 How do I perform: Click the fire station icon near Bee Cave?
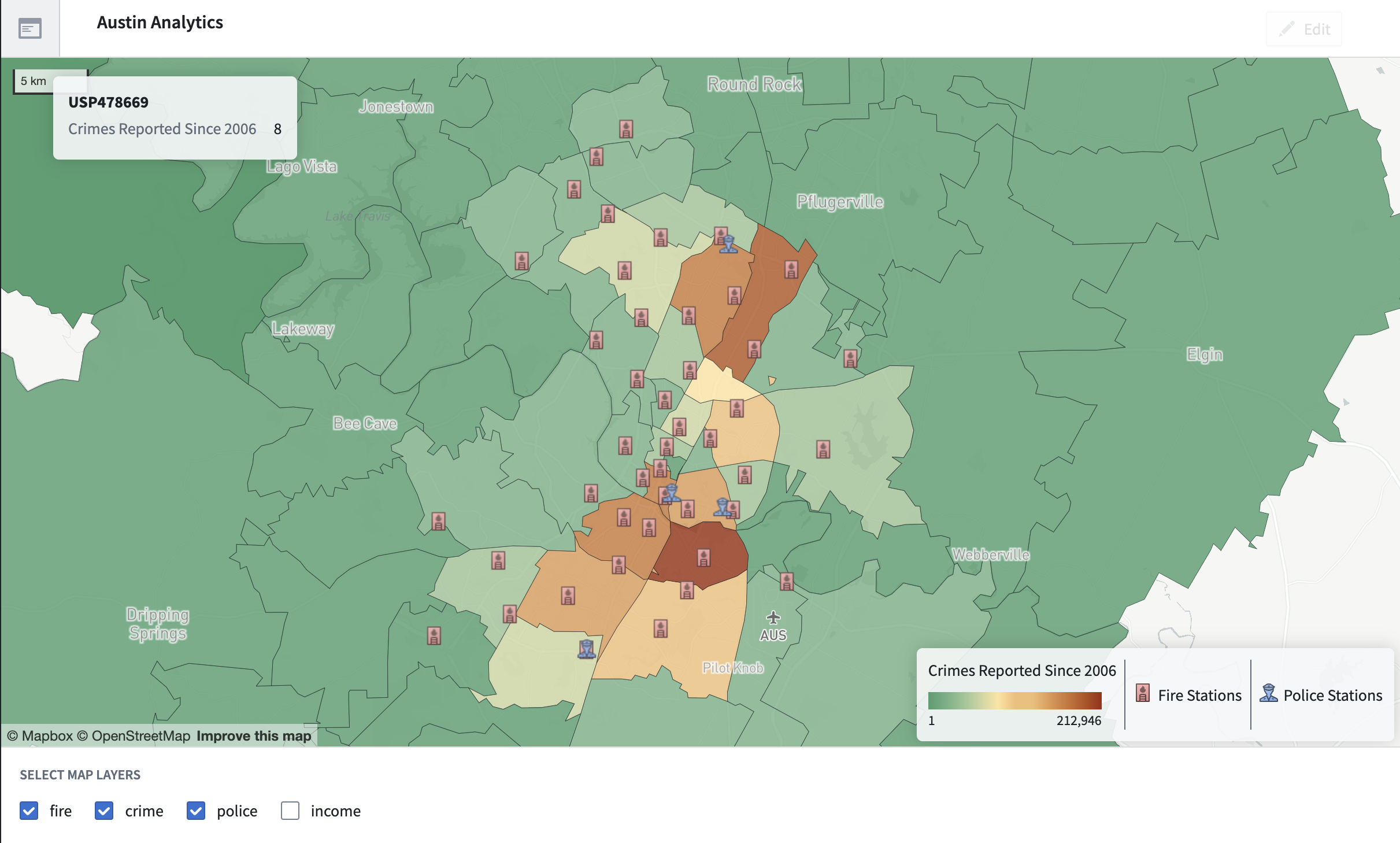pos(439,522)
